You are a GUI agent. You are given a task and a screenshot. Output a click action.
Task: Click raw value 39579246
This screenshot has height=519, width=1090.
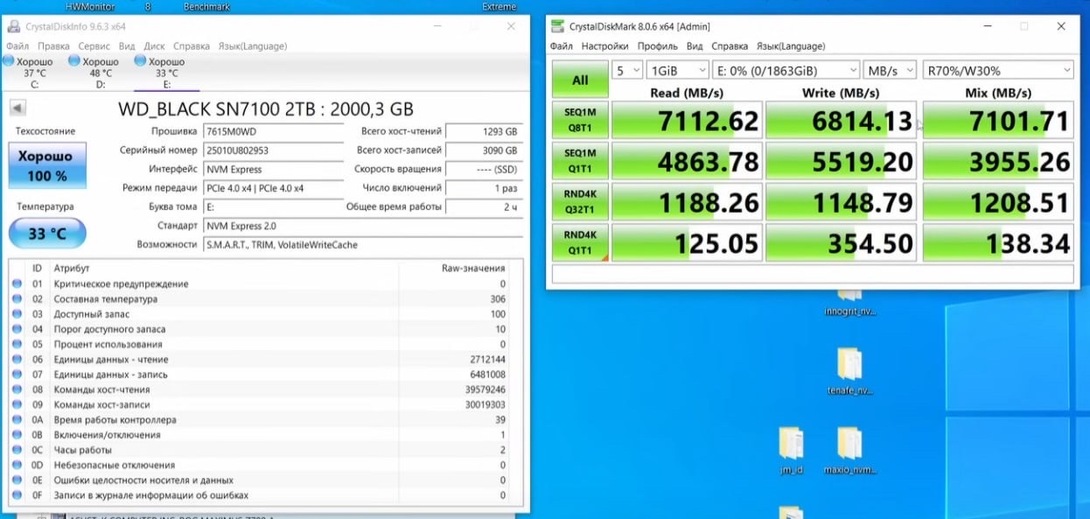tap(485, 390)
